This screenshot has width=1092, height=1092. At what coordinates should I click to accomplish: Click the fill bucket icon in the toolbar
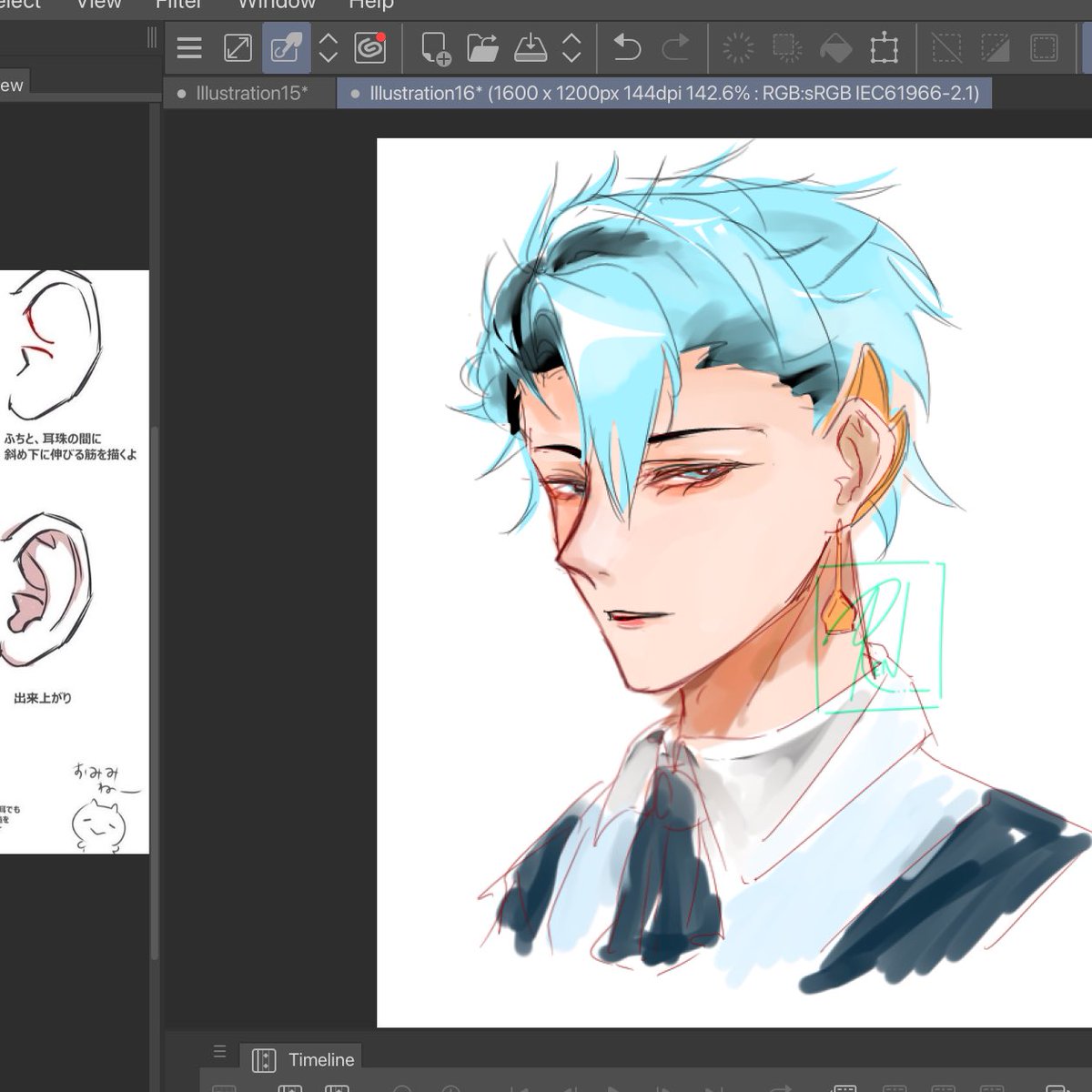coord(835,47)
